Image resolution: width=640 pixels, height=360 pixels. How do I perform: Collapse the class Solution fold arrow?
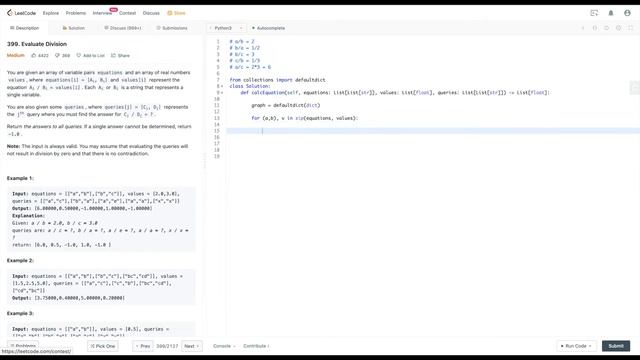(222, 87)
